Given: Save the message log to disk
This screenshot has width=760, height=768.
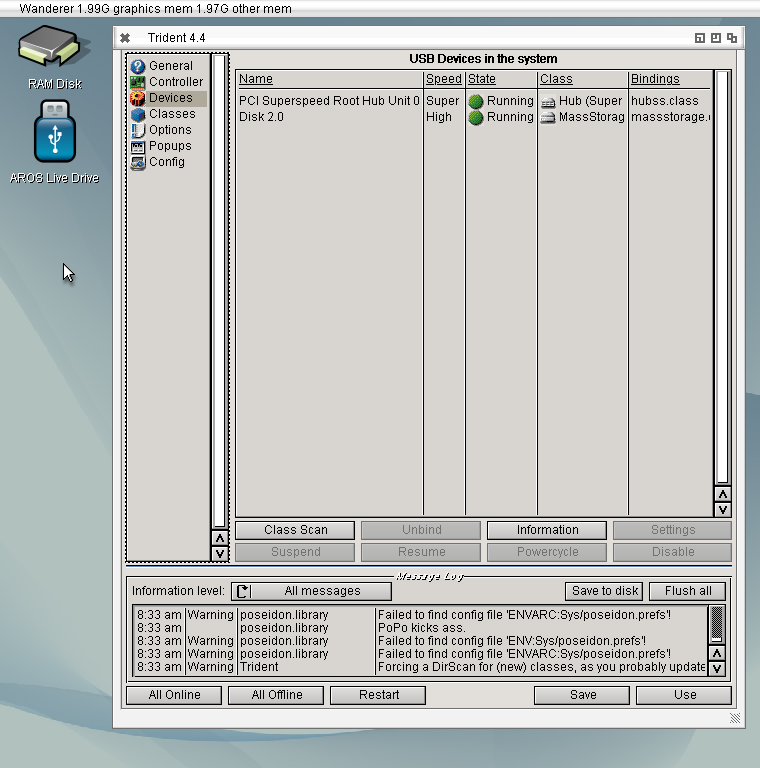Looking at the screenshot, I should [604, 591].
